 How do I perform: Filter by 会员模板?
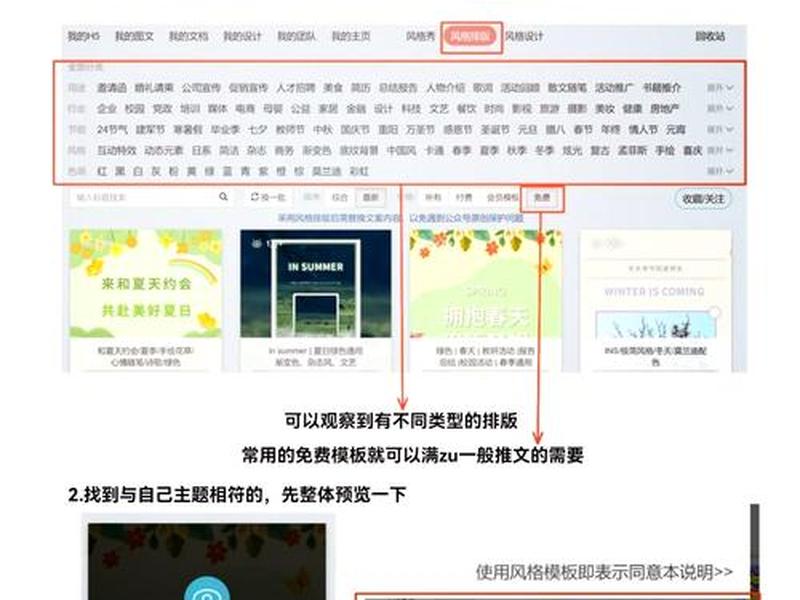pyautogui.click(x=503, y=197)
